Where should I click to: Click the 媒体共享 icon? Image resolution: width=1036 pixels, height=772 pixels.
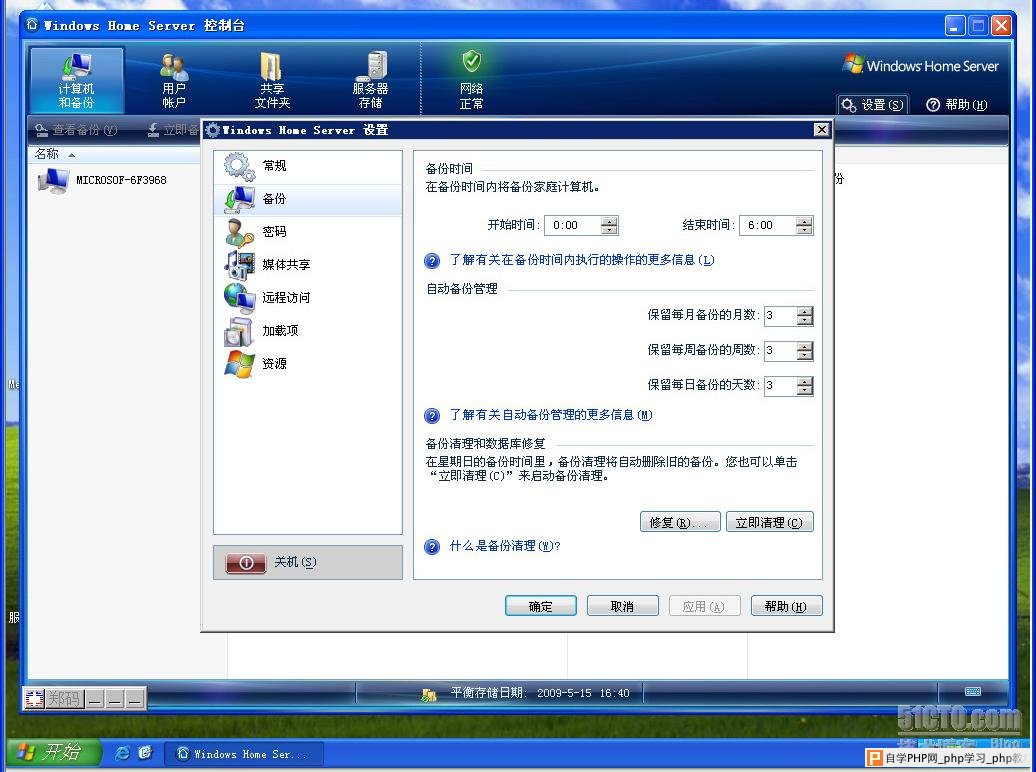tap(239, 265)
